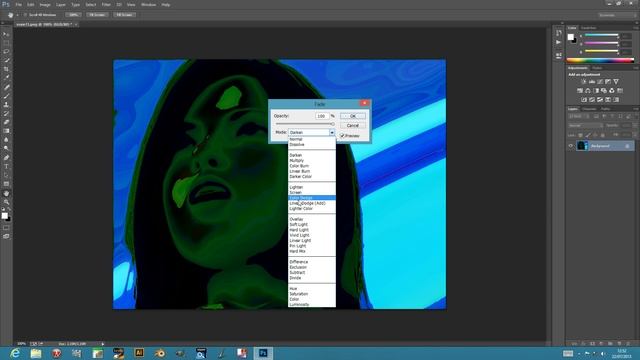
Task: Select the Healing Brush tool
Action: [x=6, y=87]
